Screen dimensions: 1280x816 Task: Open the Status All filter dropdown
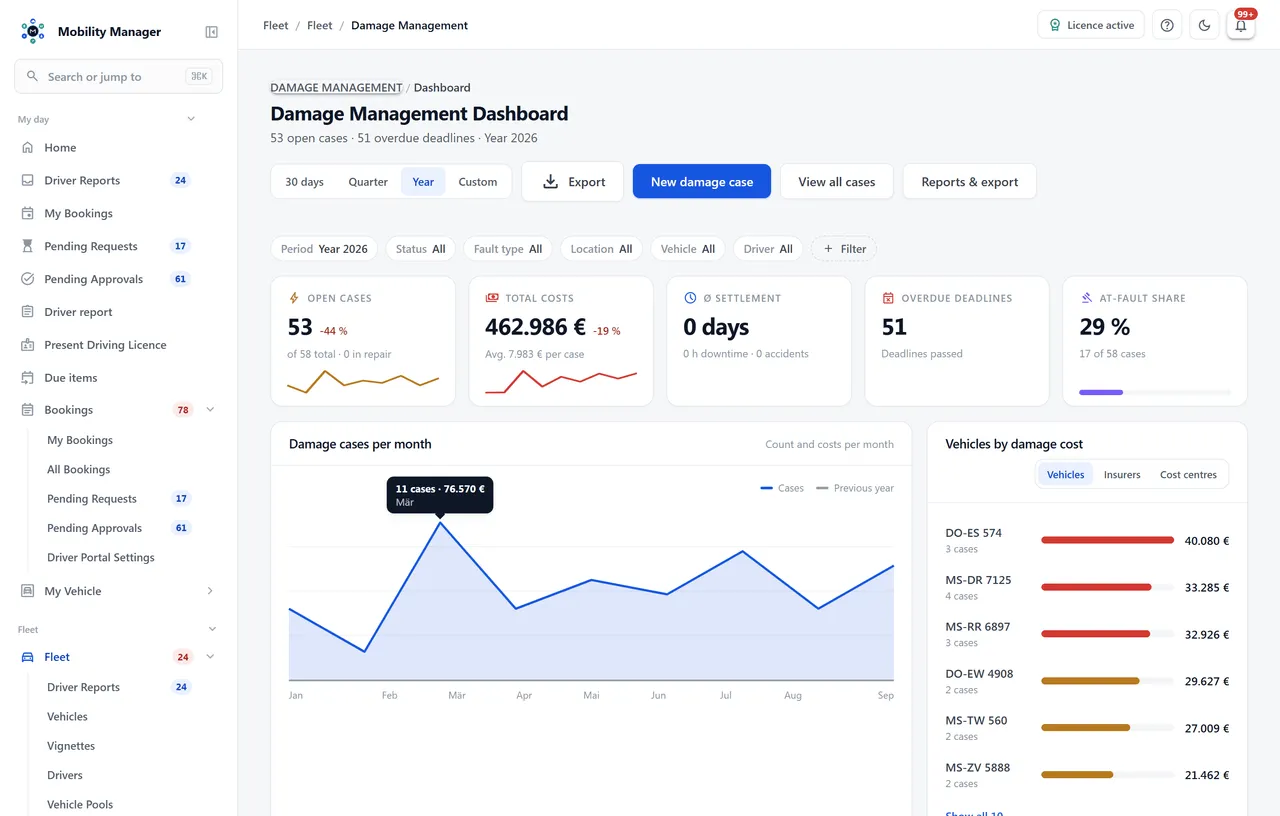point(421,249)
